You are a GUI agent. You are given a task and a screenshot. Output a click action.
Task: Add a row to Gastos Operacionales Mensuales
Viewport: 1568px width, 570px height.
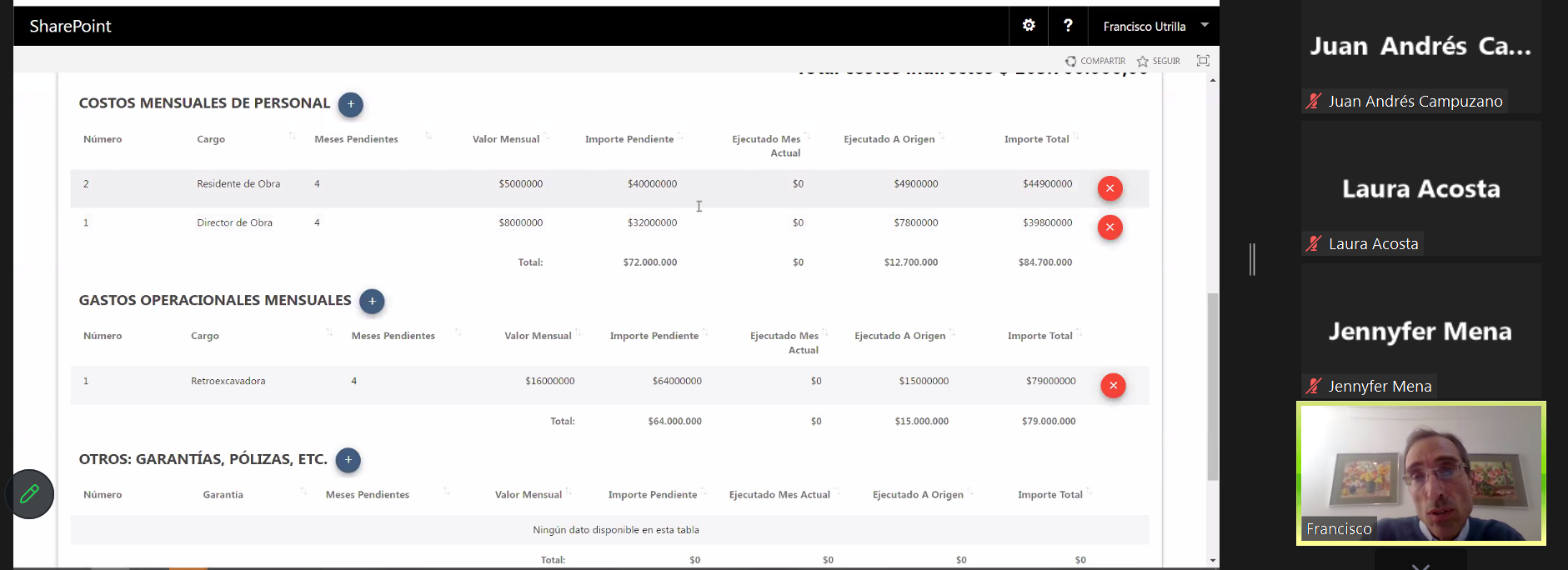372,301
